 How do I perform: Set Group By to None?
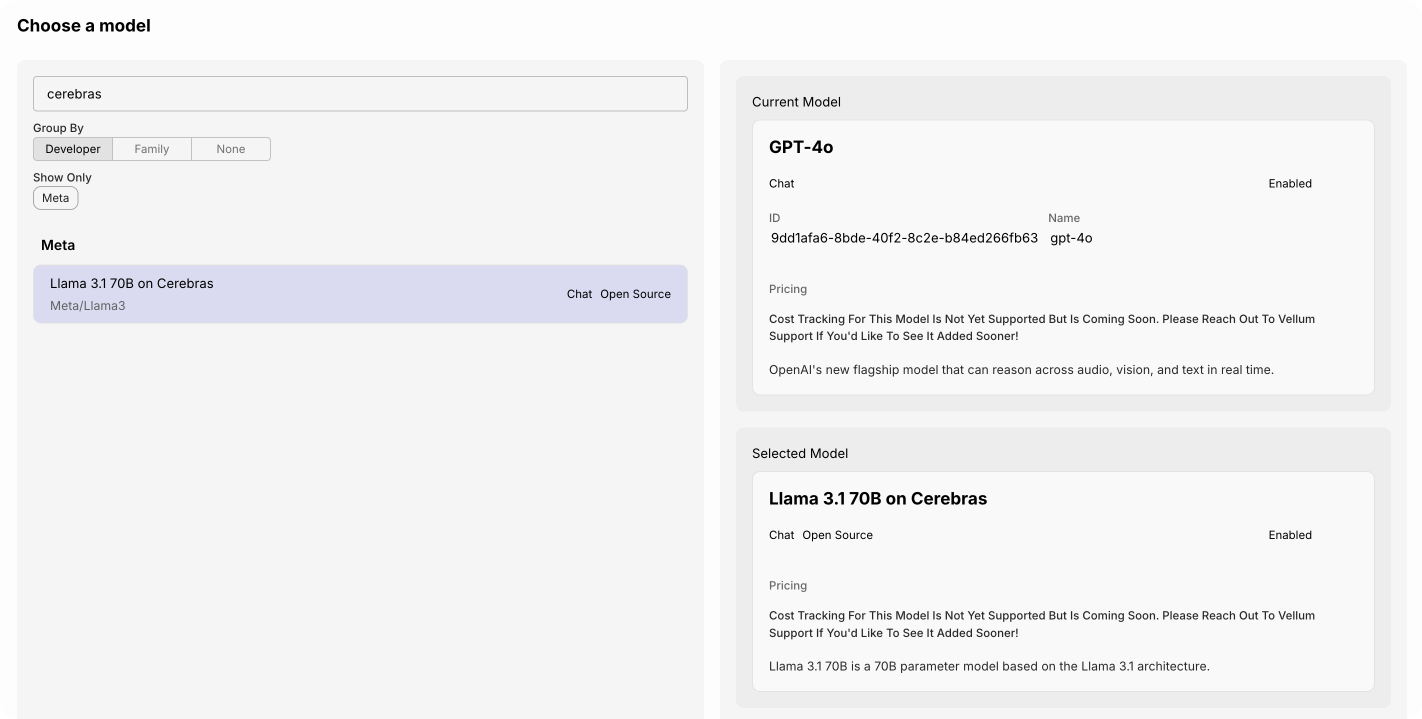(231, 149)
